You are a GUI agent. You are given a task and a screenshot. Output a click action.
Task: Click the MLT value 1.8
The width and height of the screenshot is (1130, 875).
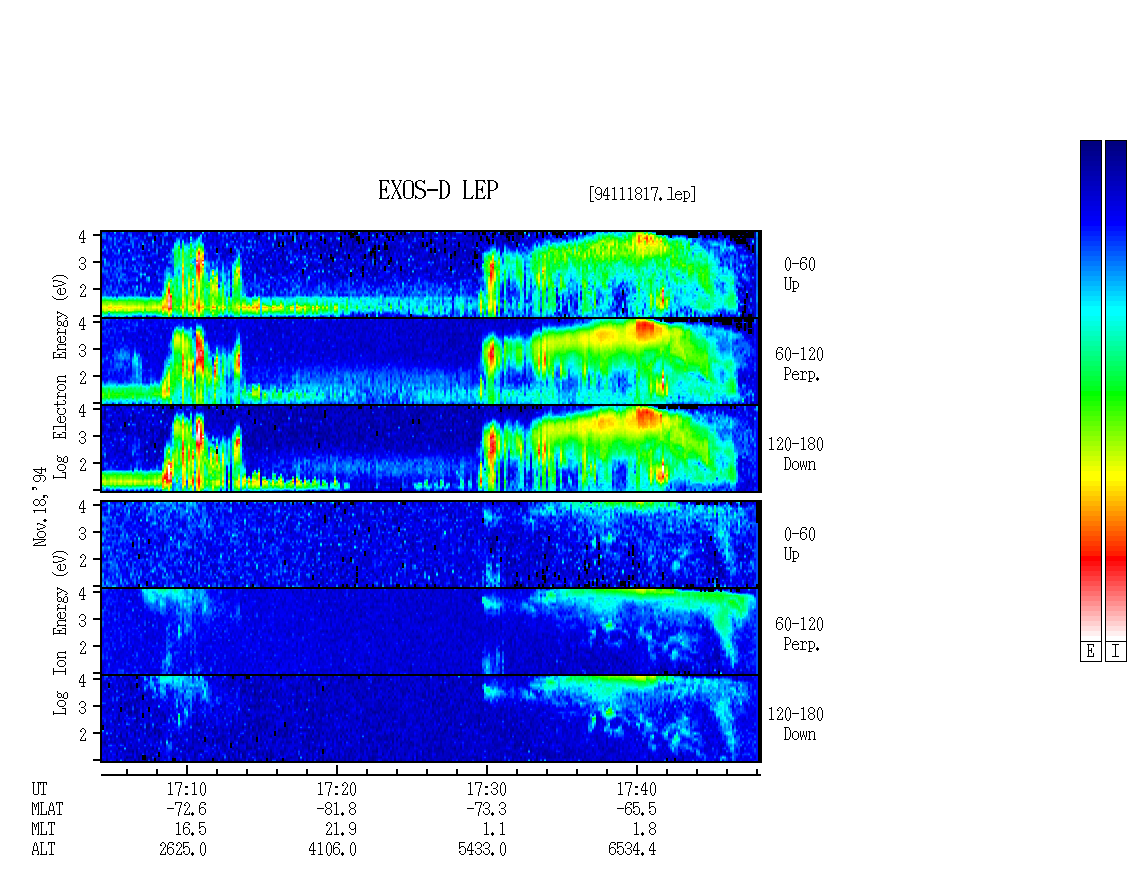(644, 830)
